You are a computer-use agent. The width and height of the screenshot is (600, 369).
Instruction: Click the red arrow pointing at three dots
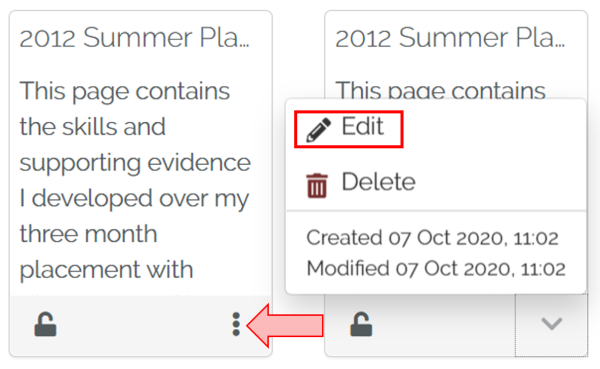[285, 325]
